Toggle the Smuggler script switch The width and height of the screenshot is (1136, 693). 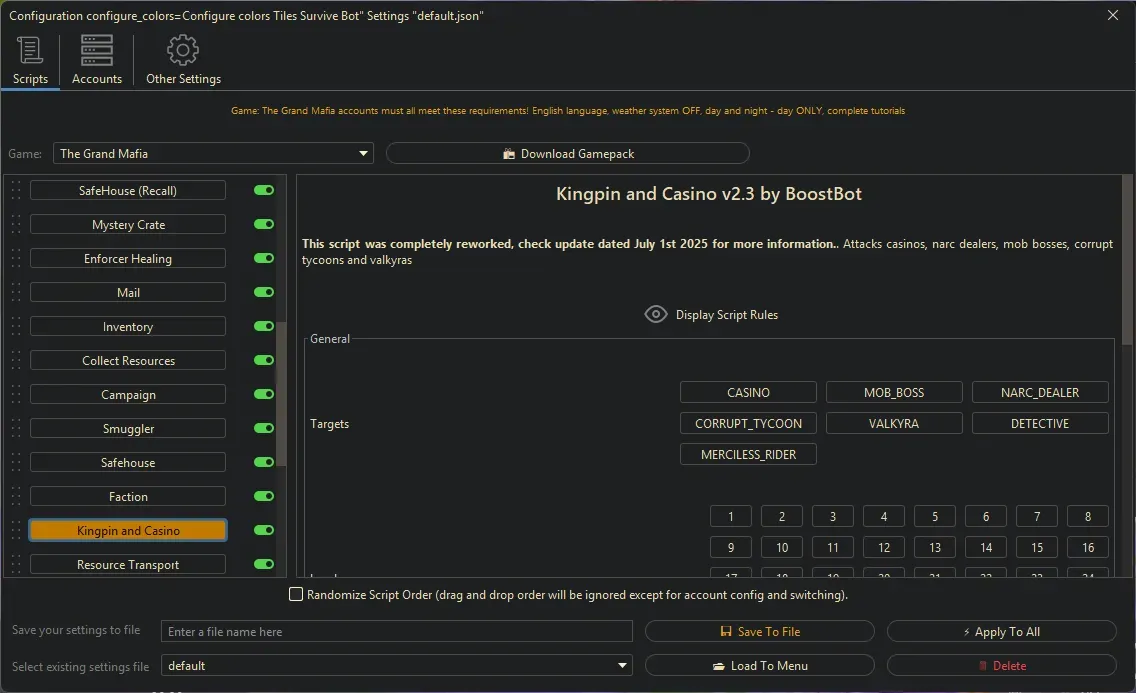tap(264, 429)
